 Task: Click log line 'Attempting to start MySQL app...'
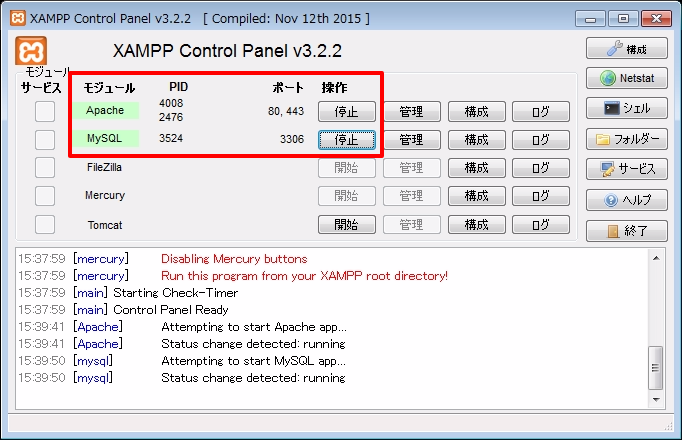[254, 361]
